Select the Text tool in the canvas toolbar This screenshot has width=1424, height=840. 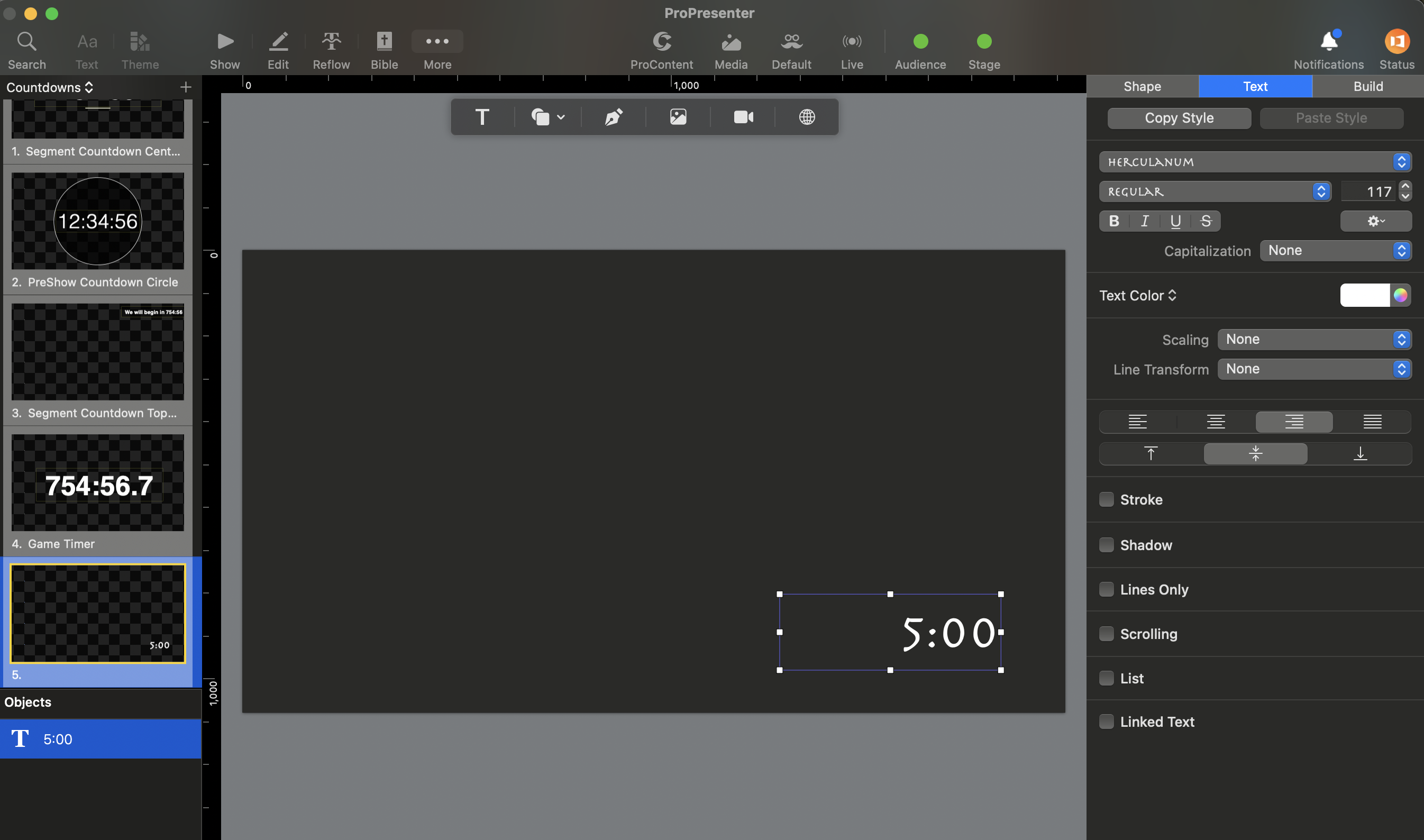482,116
